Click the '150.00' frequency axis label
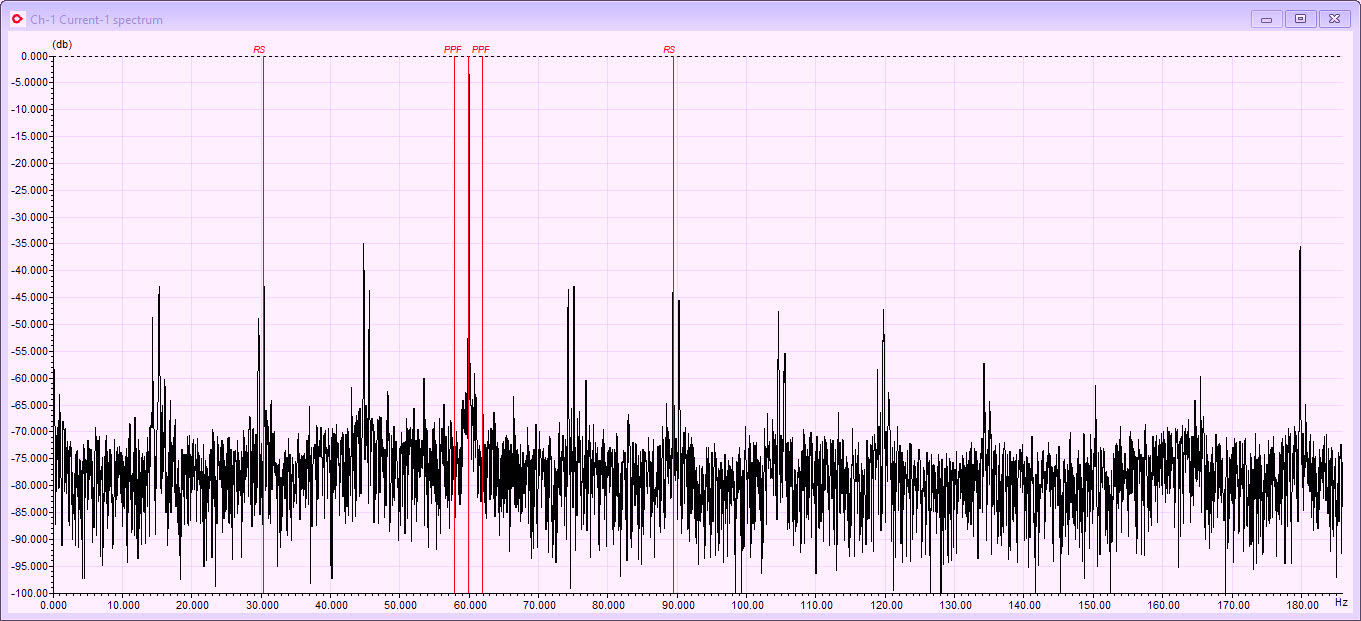1361x621 pixels. tap(1094, 605)
